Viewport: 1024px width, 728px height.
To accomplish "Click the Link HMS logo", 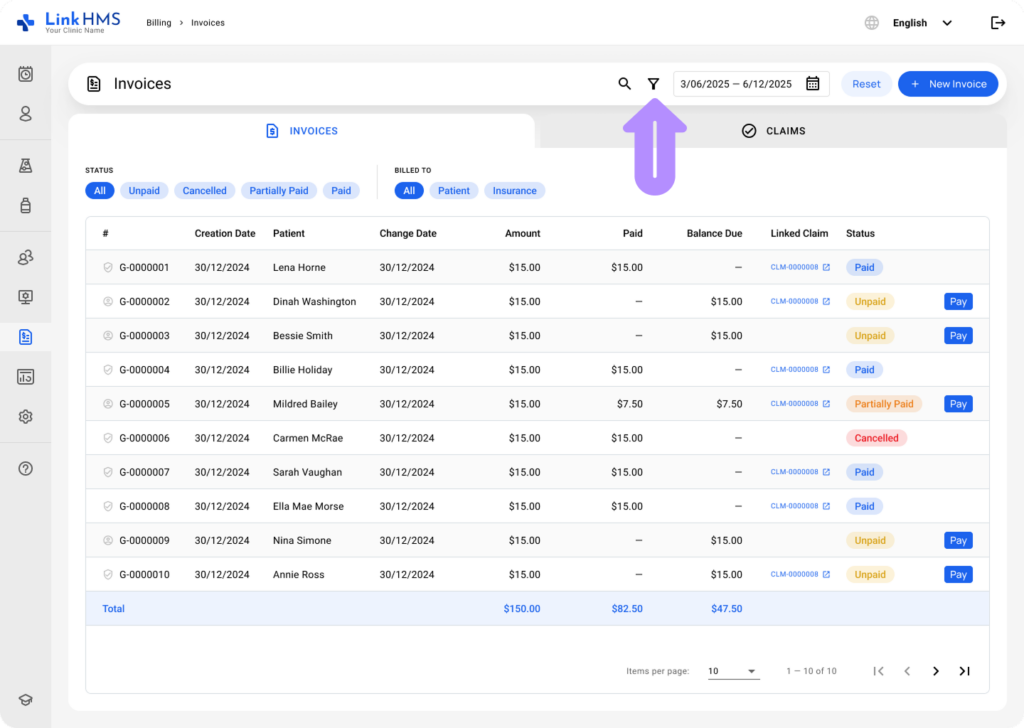I will pos(69,22).
